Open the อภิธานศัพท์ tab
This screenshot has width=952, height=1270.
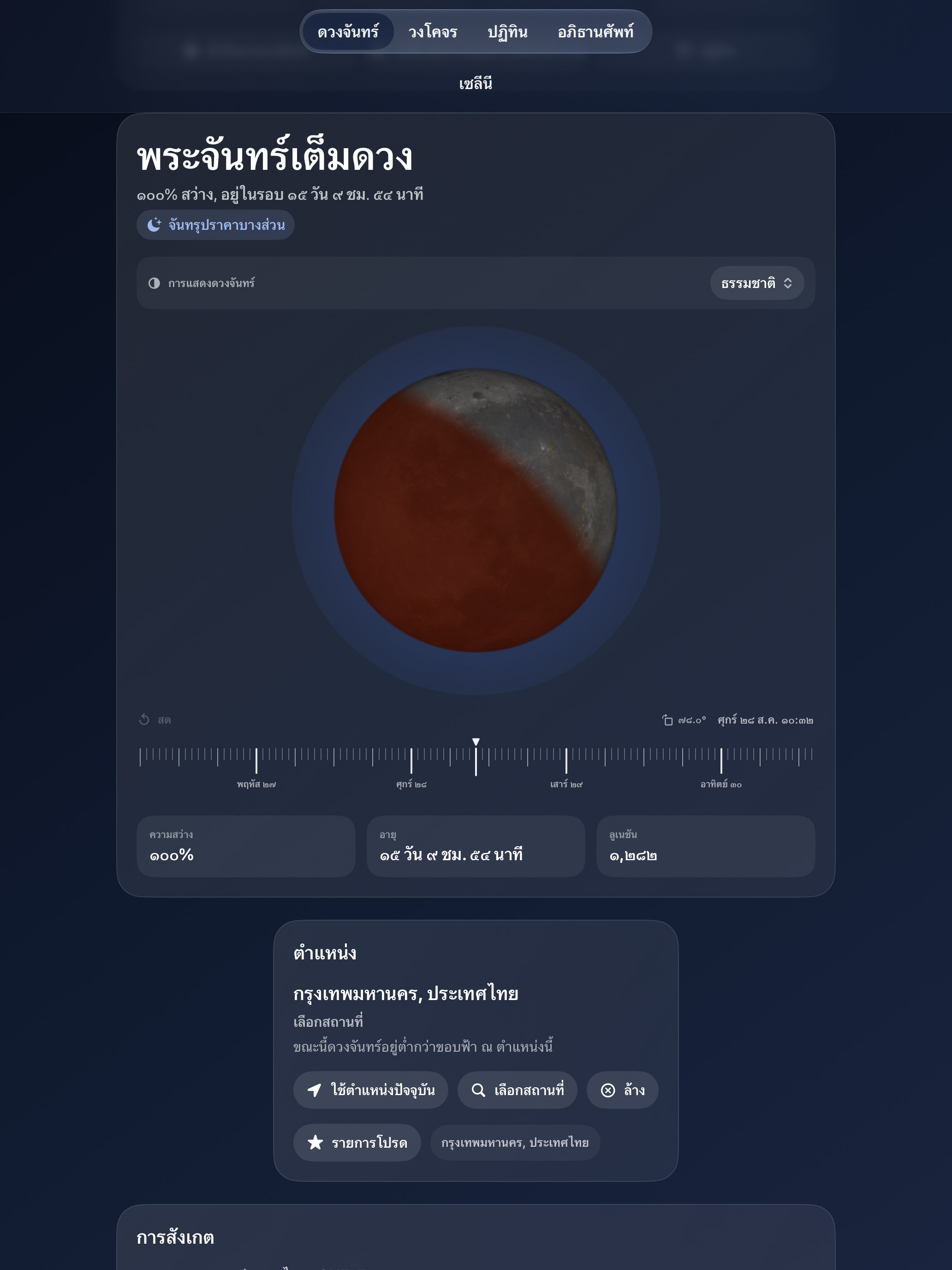(x=595, y=31)
